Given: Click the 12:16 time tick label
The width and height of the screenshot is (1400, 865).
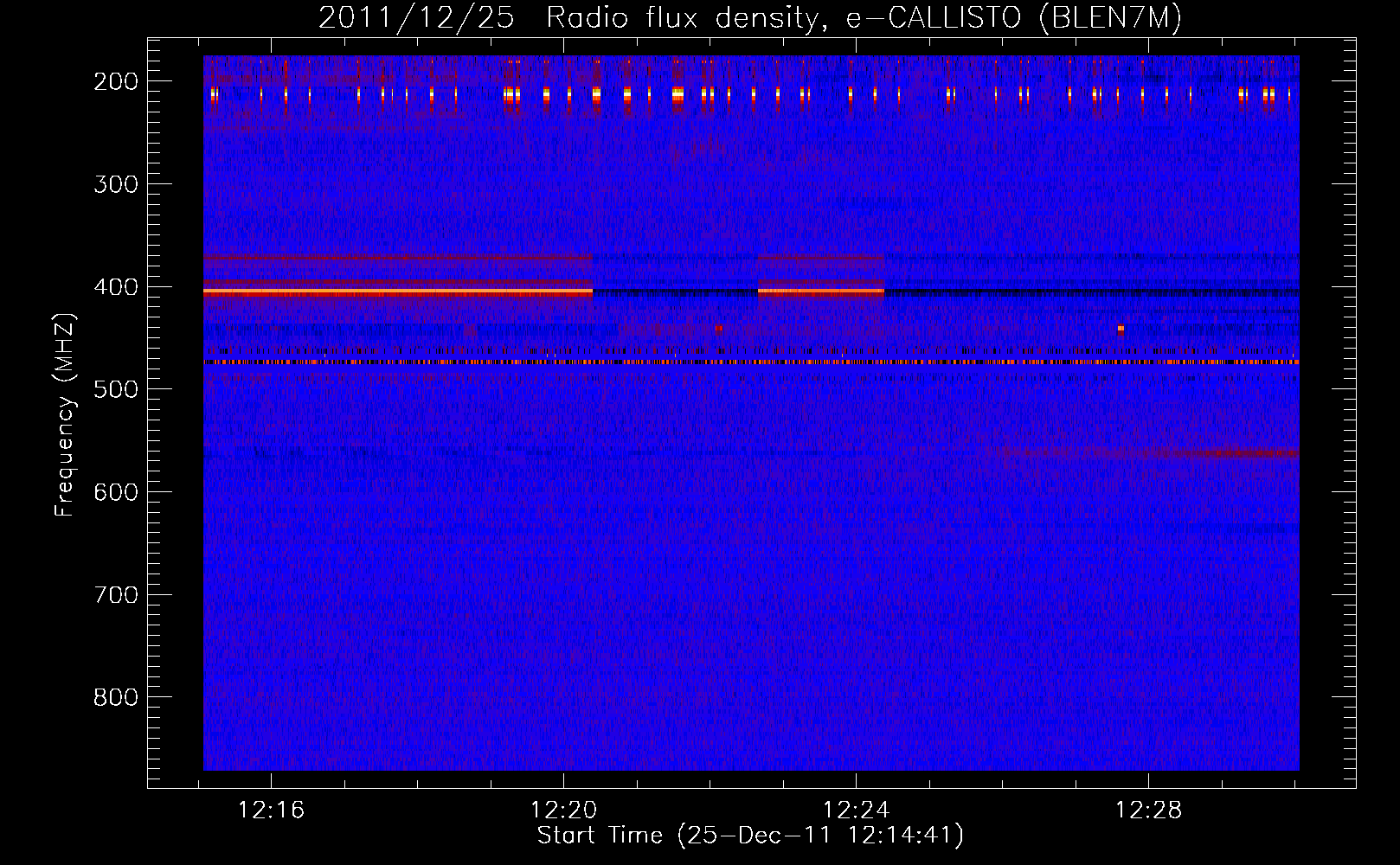Looking at the screenshot, I should point(272,811).
